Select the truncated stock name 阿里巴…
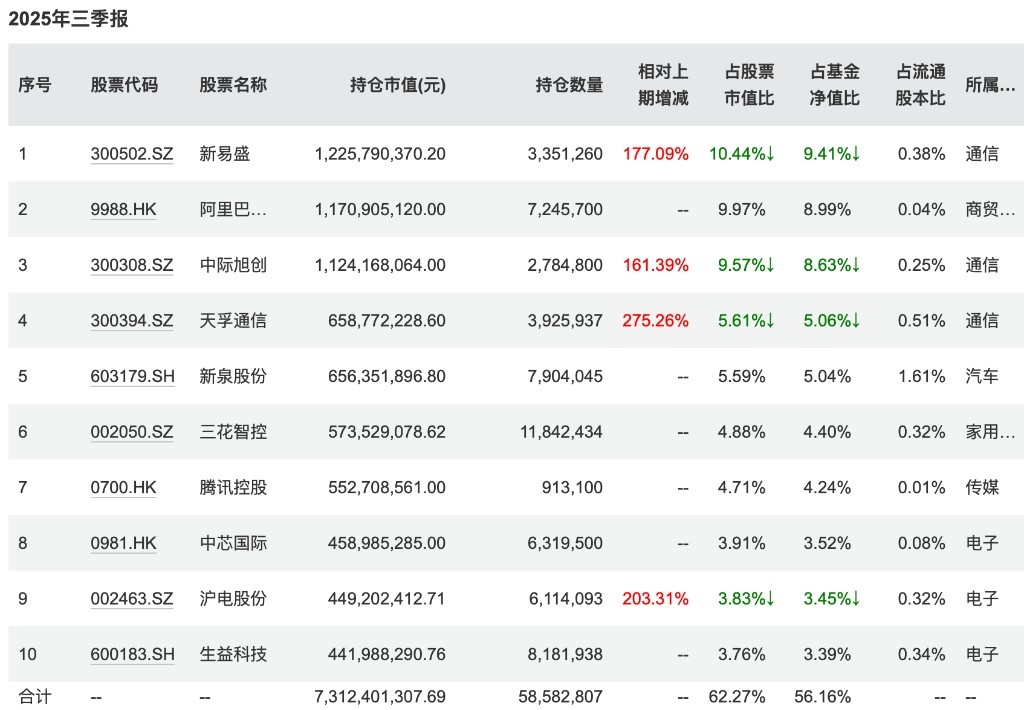The height and width of the screenshot is (710, 1024). pos(233,210)
